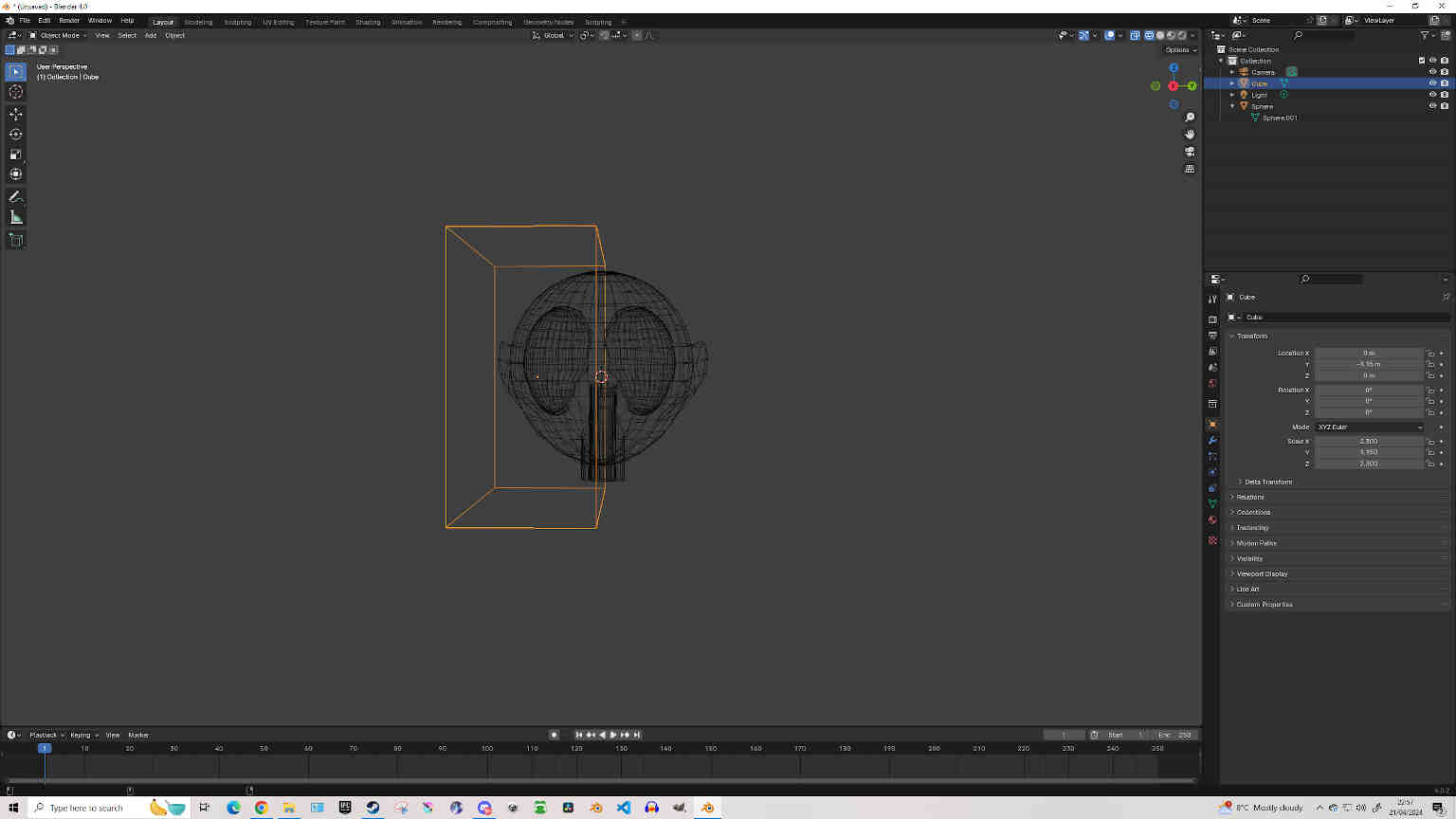Lock Location X padlock

(1430, 353)
